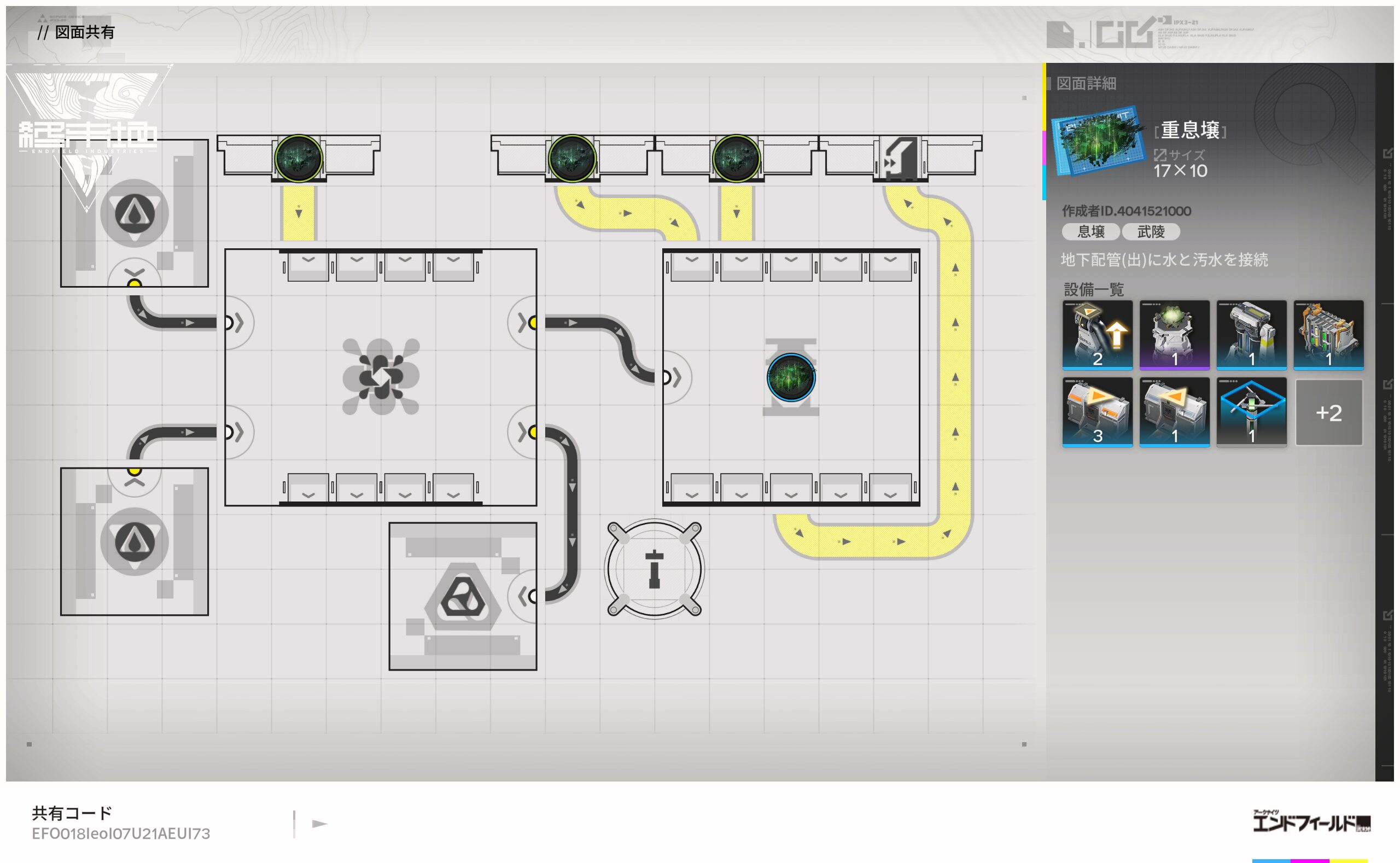Select left-arrow storage equipment tile
This screenshot has width=1400, height=863.
tap(1174, 412)
